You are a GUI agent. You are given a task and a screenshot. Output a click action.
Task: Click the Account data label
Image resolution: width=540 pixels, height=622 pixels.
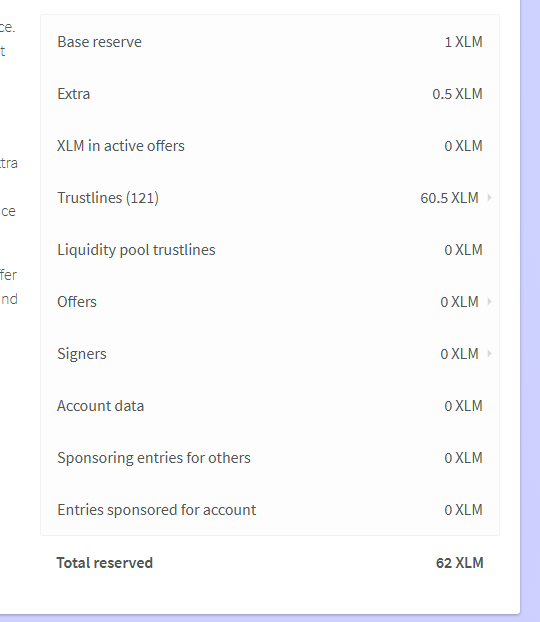click(x=100, y=406)
